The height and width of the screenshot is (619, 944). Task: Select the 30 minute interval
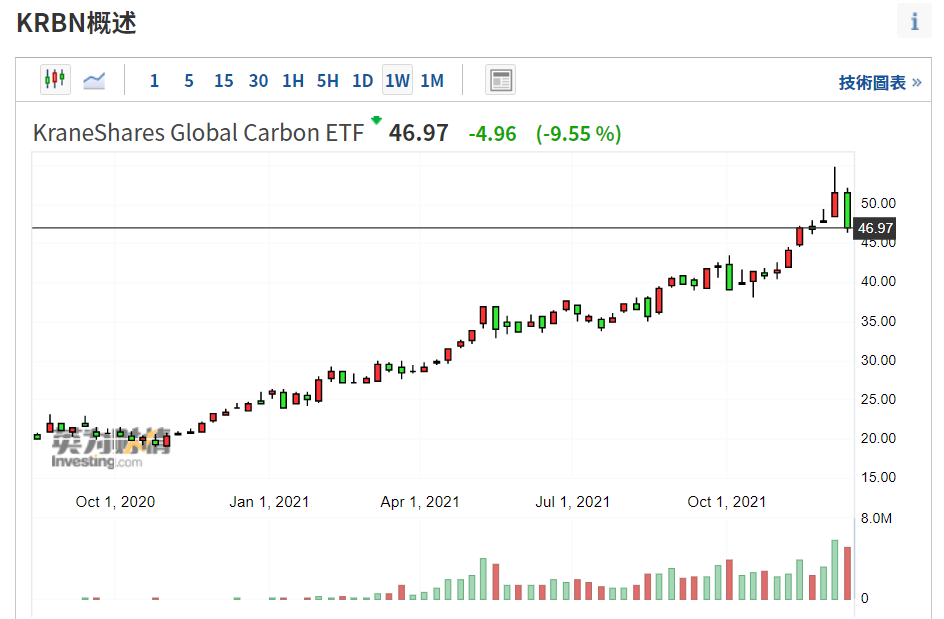pos(258,81)
